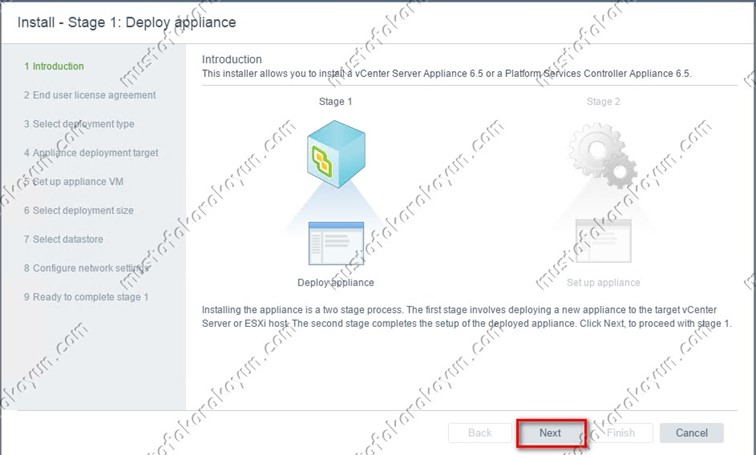Viewport: 756px width, 455px height.
Task: Click the greyed Stage 2 gears icon
Action: 603,155
